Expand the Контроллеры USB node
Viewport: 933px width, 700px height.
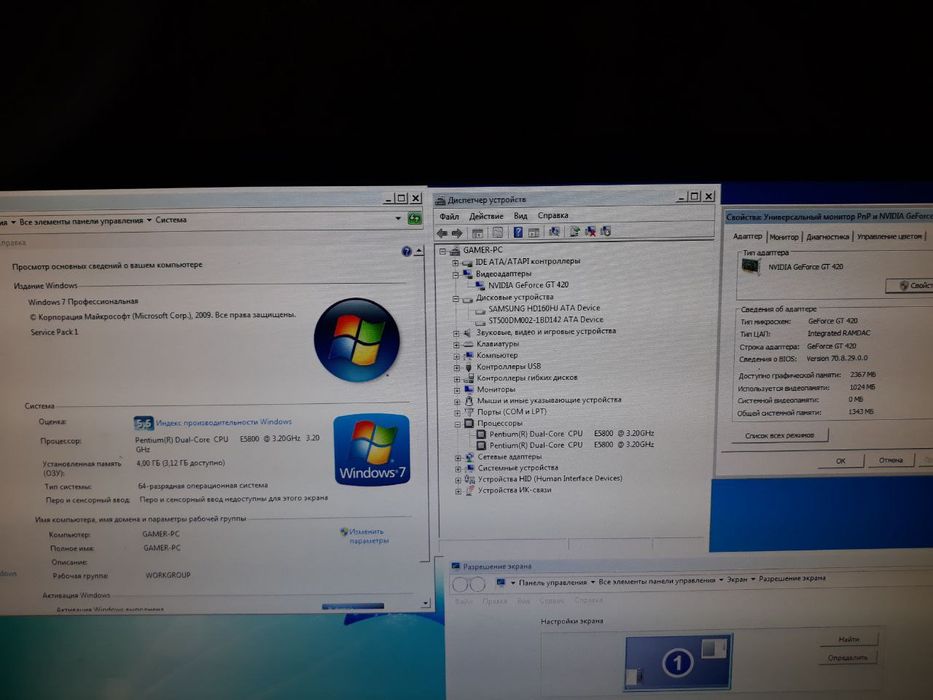(x=456, y=368)
